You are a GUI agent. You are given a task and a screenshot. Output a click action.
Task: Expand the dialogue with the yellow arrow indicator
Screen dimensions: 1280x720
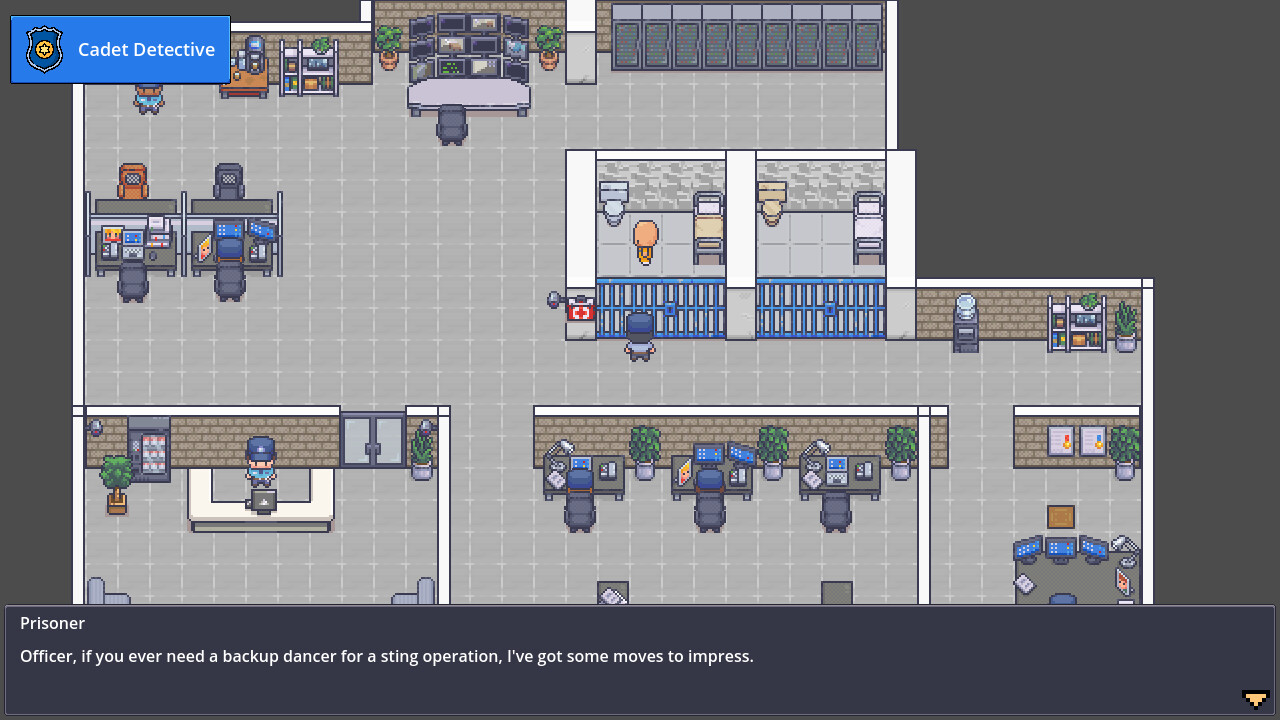(1255, 700)
